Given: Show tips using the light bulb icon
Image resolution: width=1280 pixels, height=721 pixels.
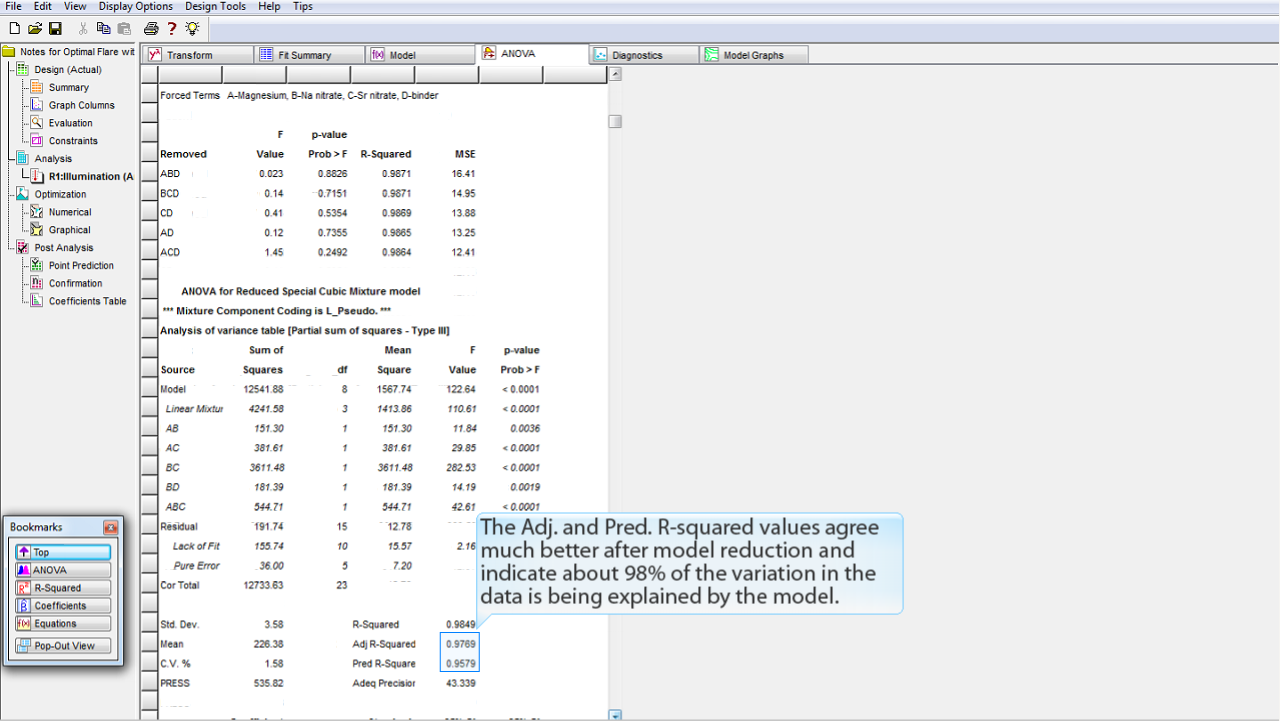Looking at the screenshot, I should tap(192, 29).
